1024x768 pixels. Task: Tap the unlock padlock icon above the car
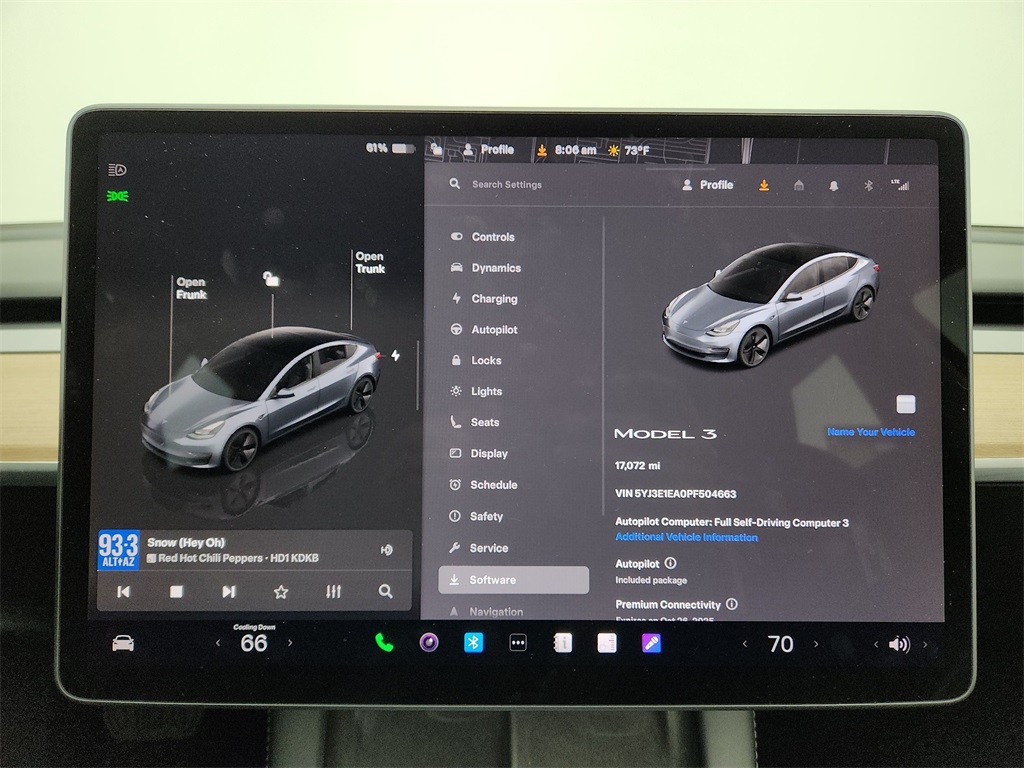(x=271, y=279)
